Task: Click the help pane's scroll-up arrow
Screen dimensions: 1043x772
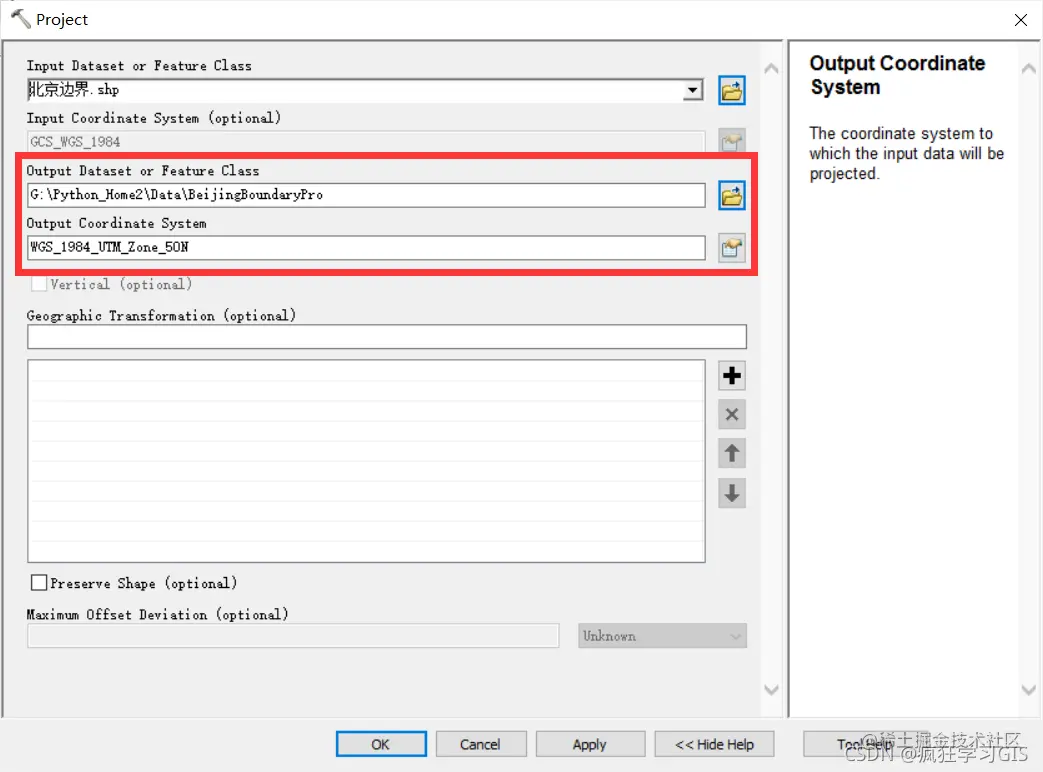Action: [x=1028, y=68]
